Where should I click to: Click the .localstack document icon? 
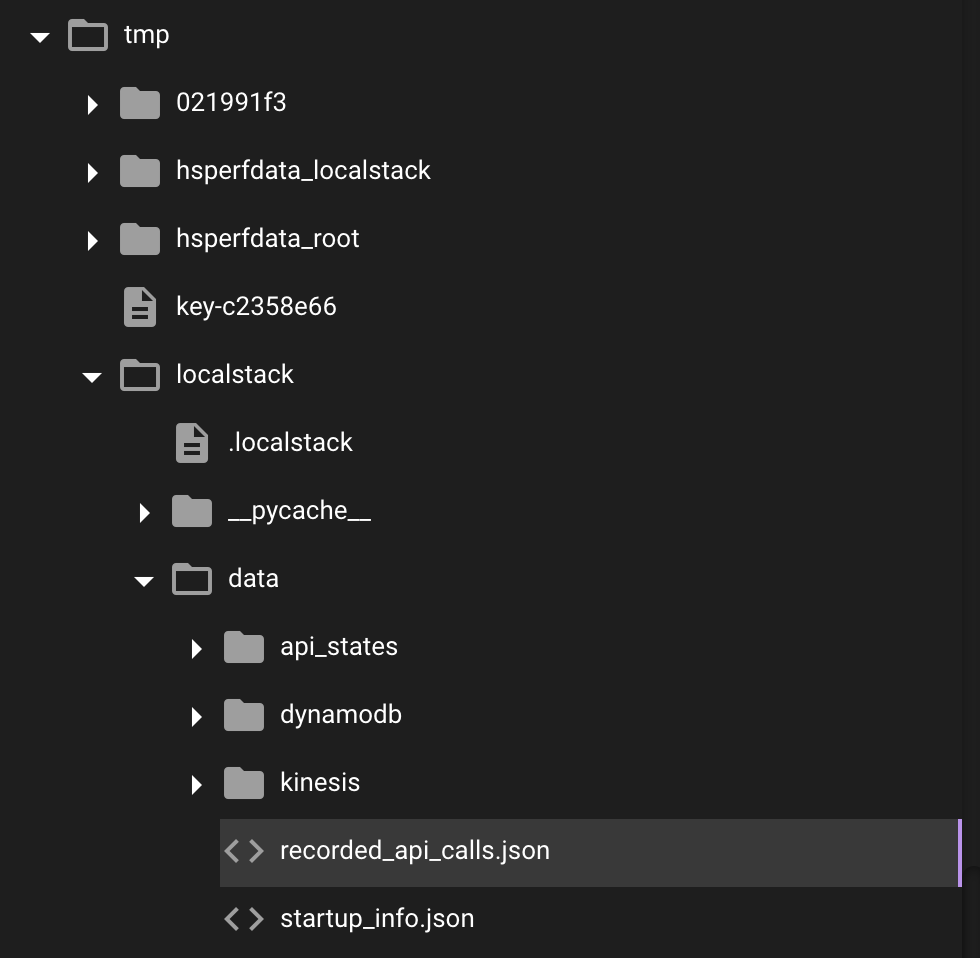point(192,443)
